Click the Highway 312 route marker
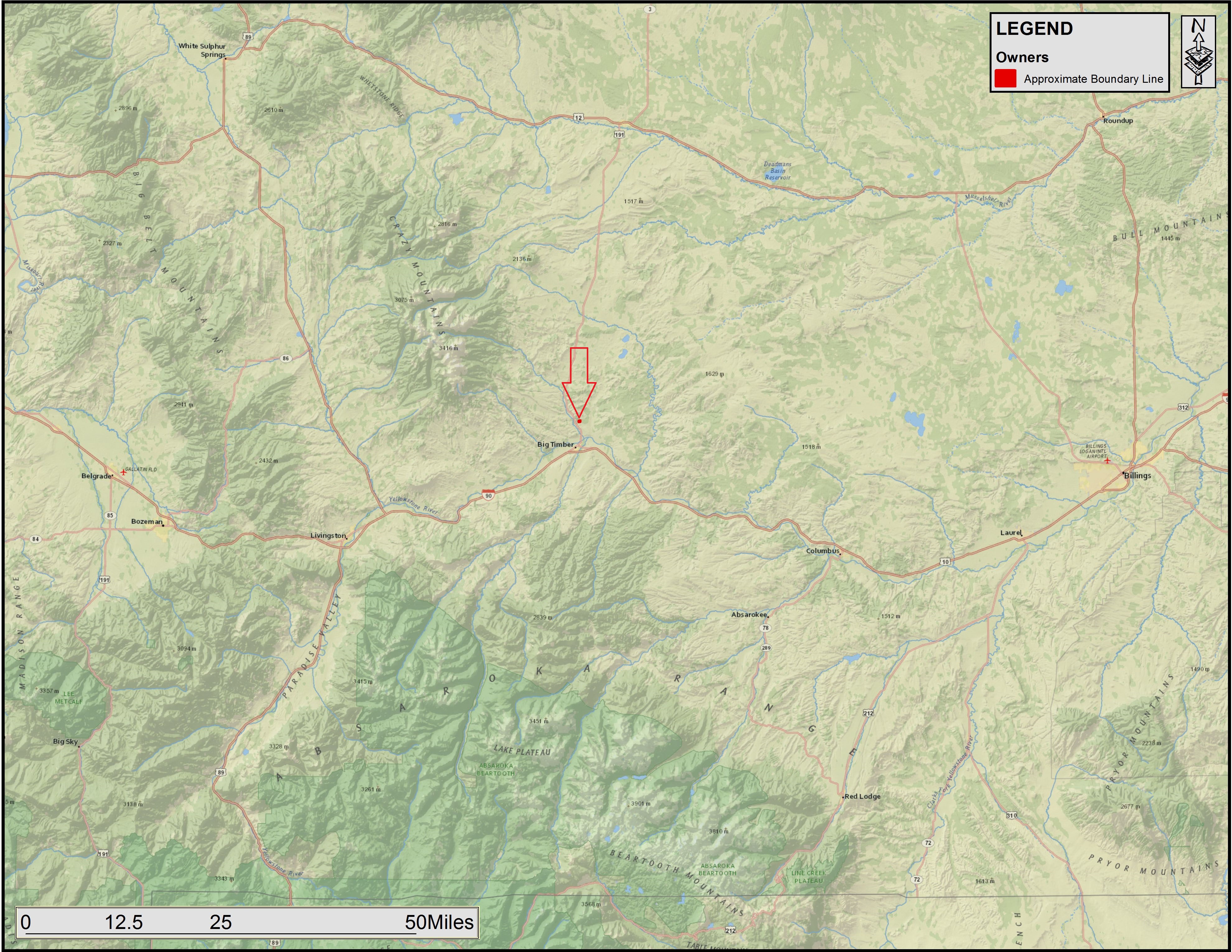The height and width of the screenshot is (952, 1232). [1183, 407]
